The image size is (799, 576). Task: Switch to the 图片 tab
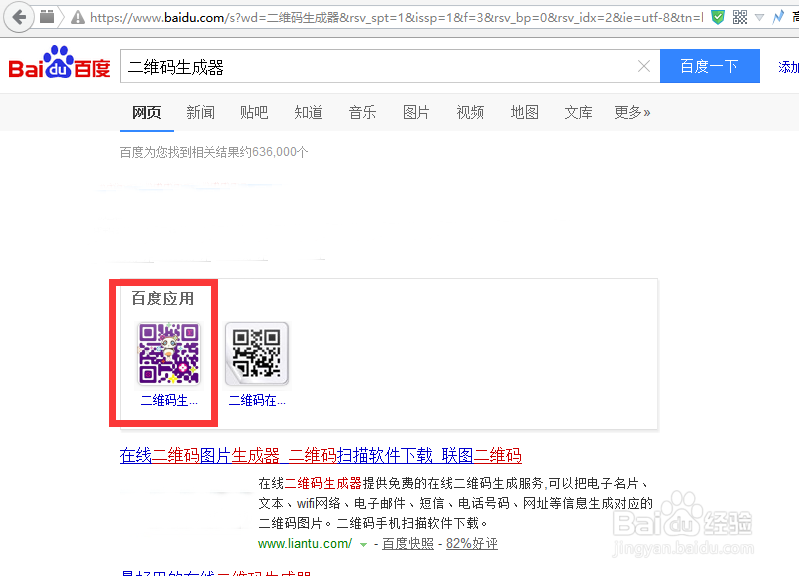(x=416, y=112)
